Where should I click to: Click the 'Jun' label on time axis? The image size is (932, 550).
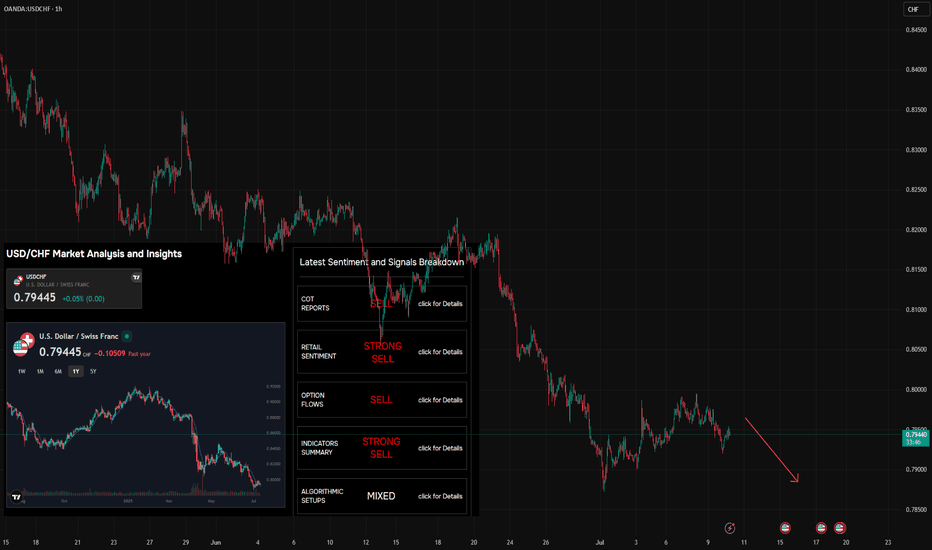coord(216,542)
